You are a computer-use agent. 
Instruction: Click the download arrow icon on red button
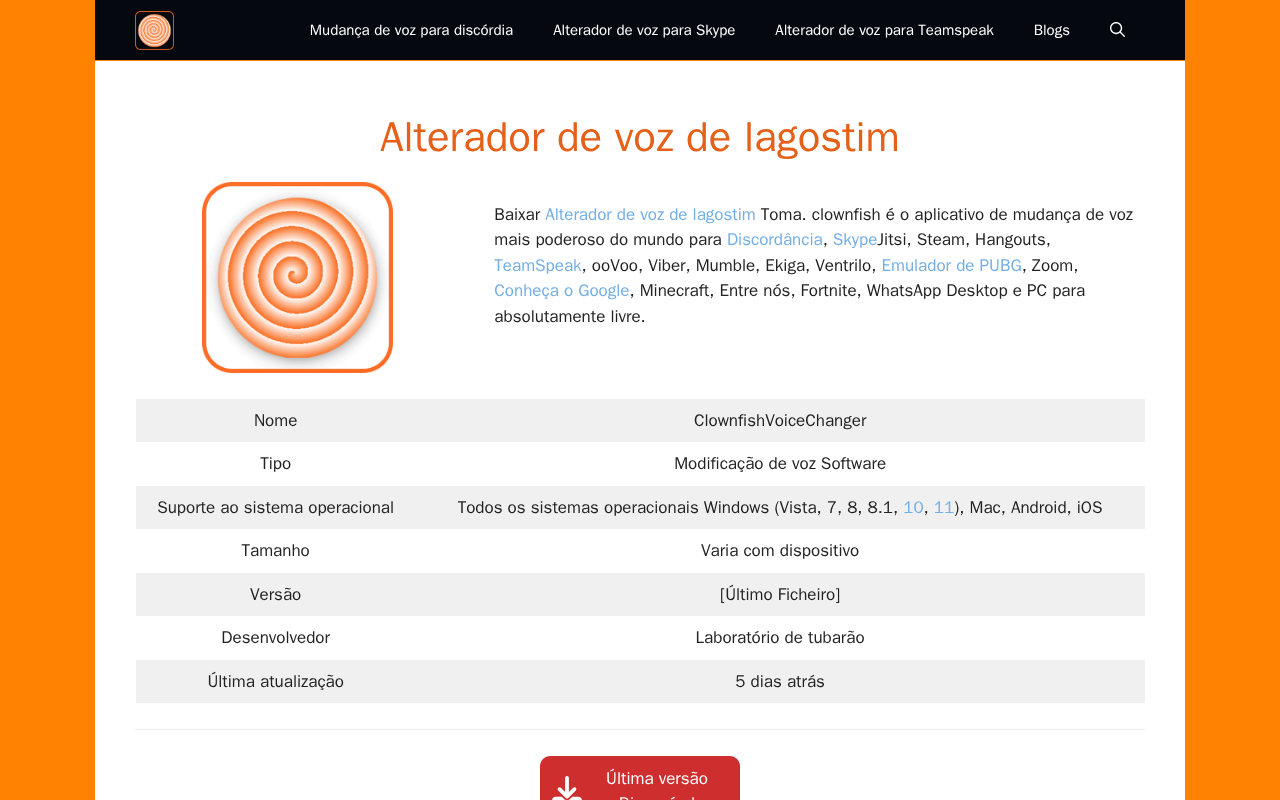click(567, 789)
